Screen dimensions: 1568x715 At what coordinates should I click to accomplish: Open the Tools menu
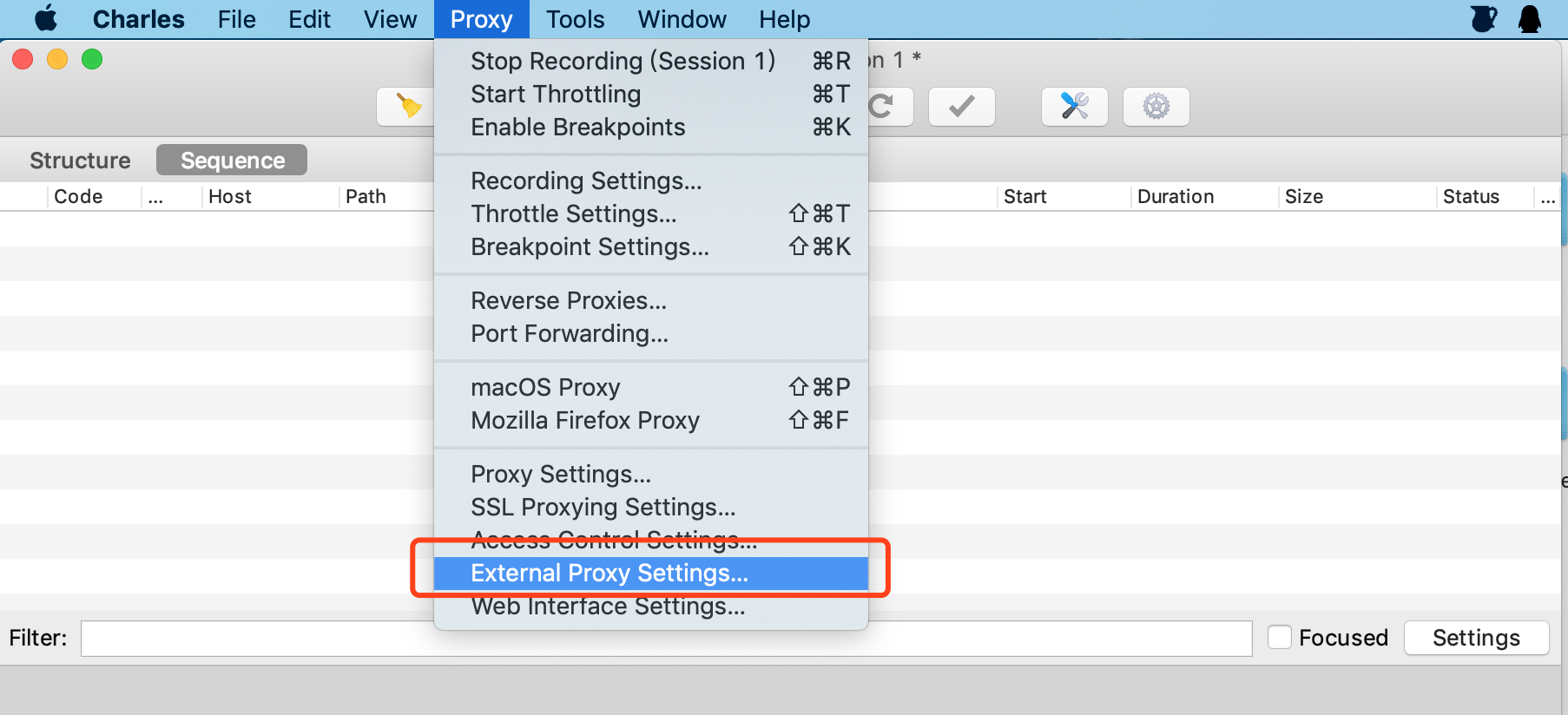click(575, 19)
